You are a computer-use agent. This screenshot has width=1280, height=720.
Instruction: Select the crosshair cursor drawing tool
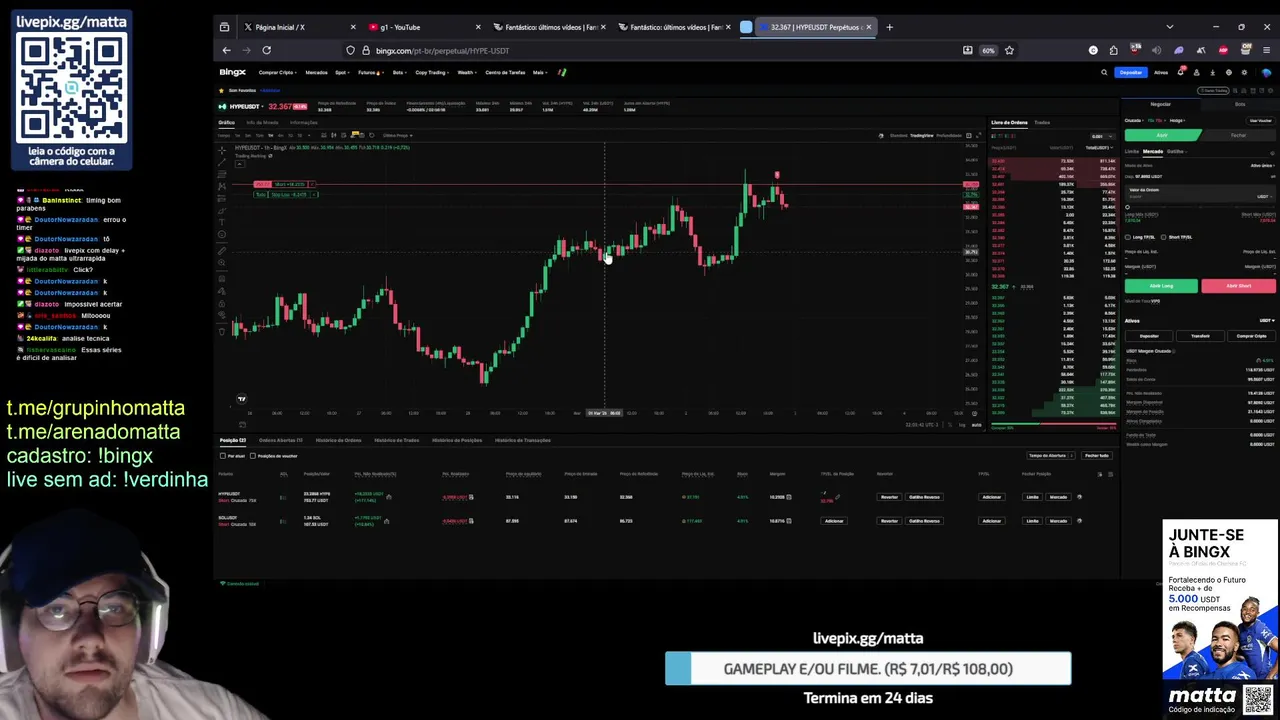[x=222, y=150]
